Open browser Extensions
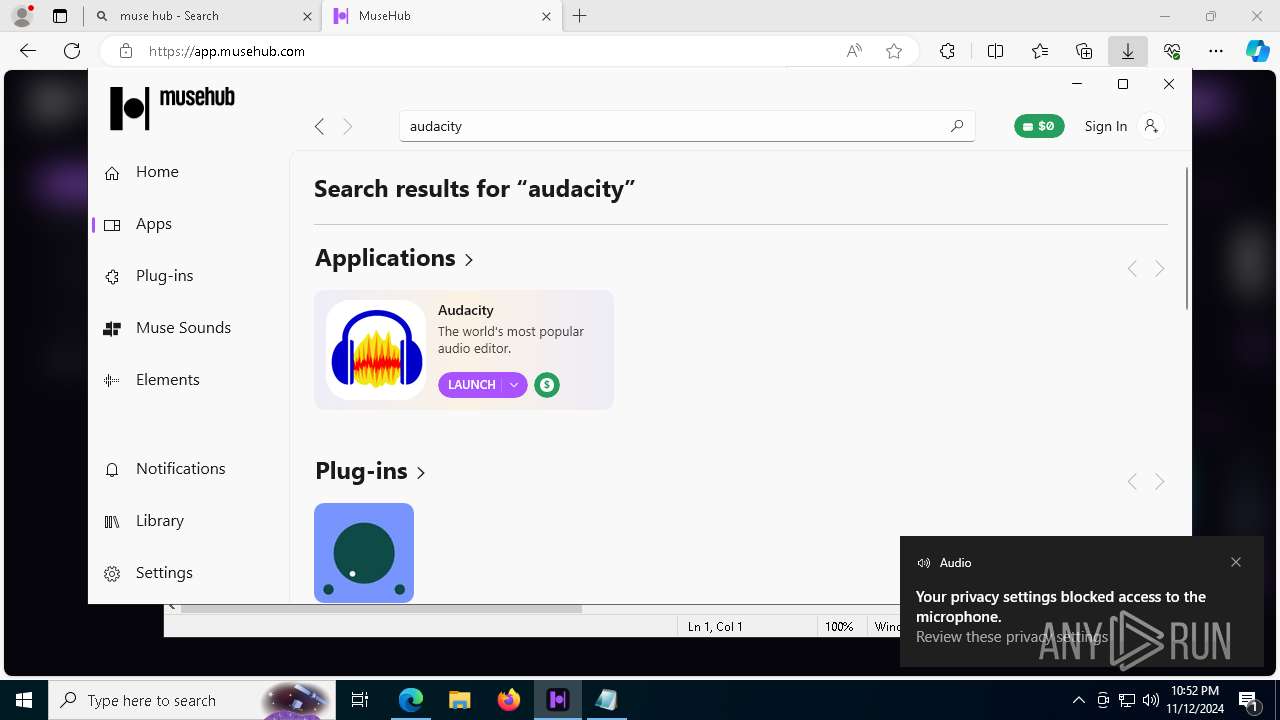The width and height of the screenshot is (1280, 720). [947, 51]
